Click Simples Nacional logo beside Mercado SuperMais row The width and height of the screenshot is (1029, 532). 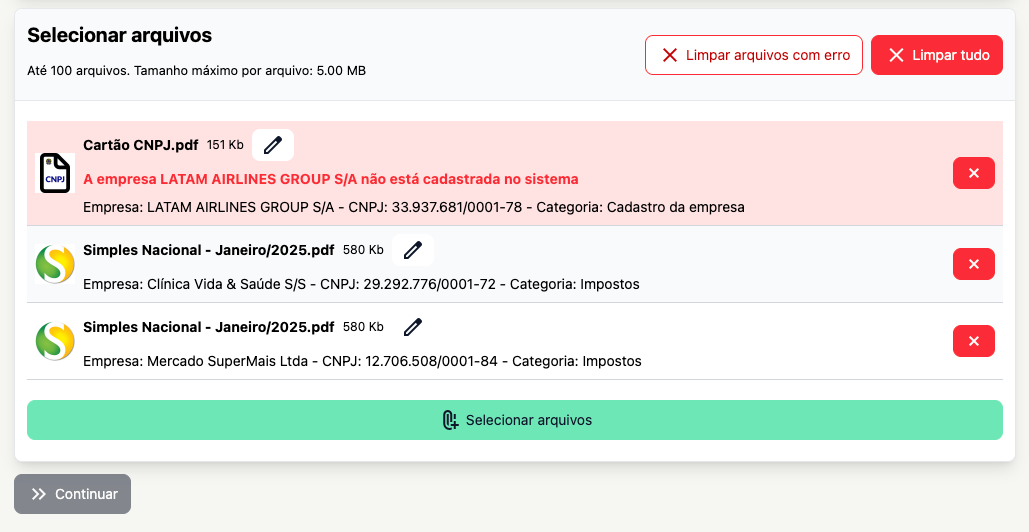55,341
